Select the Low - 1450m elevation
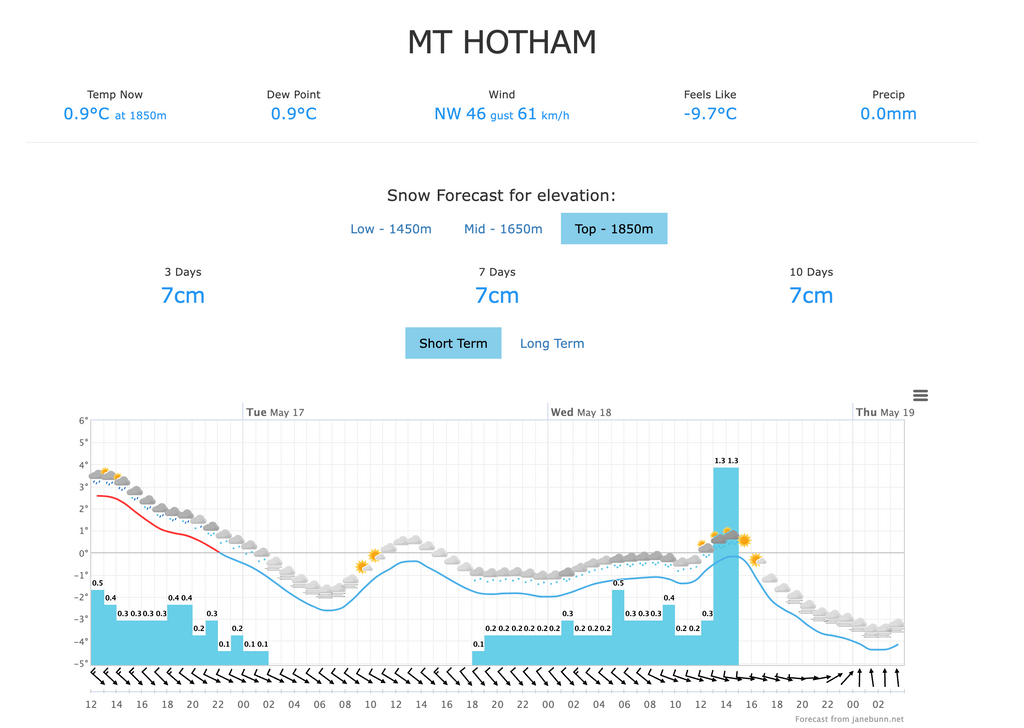This screenshot has height=728, width=1024. click(x=391, y=229)
